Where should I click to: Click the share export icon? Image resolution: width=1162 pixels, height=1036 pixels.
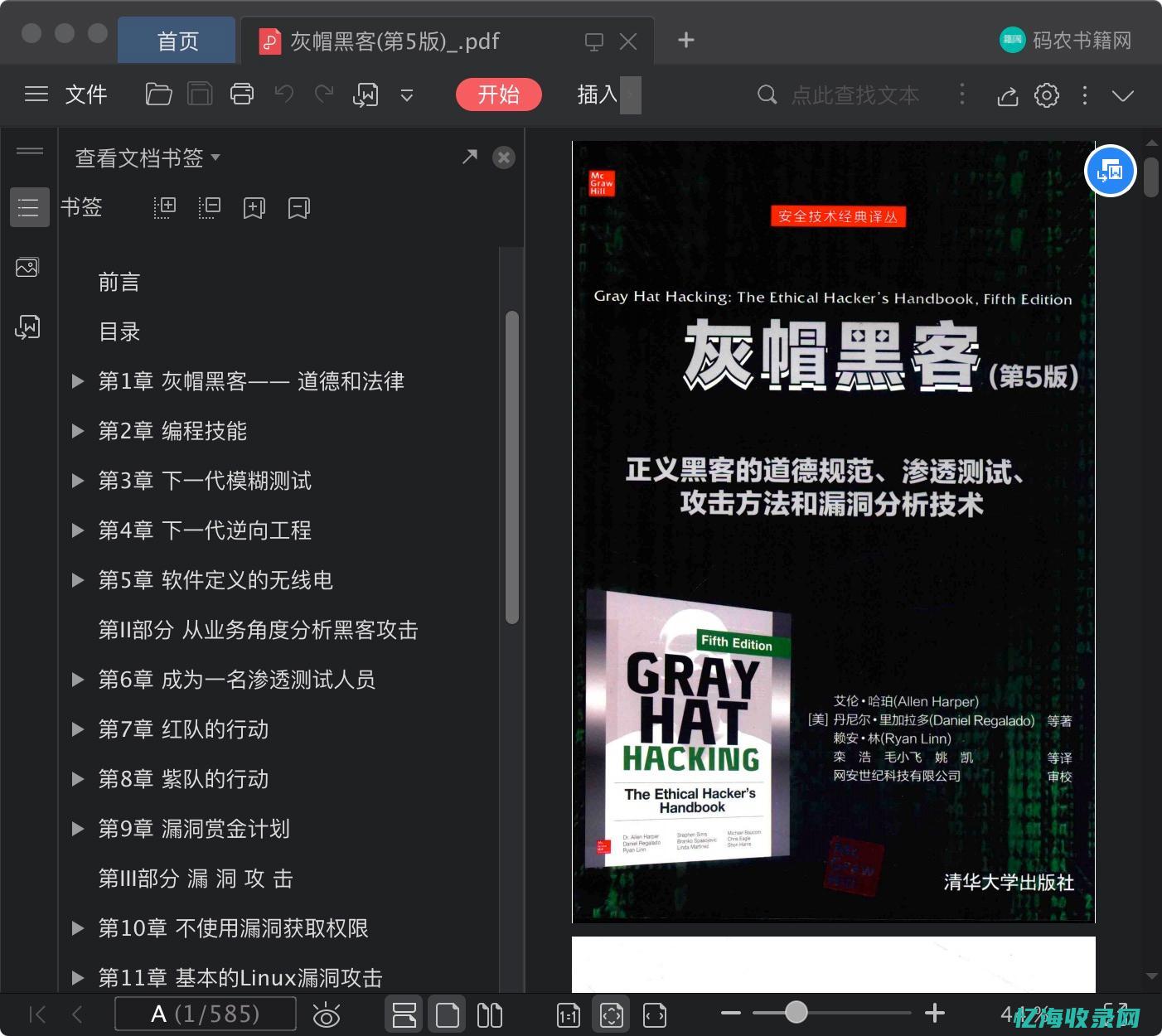click(1007, 95)
